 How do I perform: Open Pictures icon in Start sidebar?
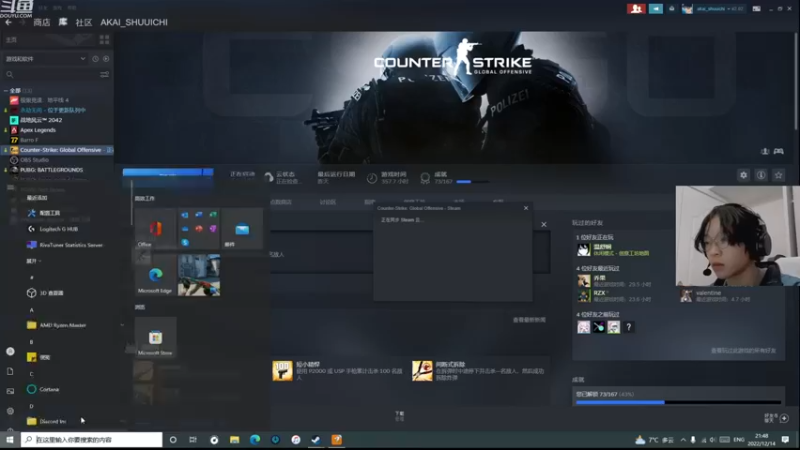[x=10, y=391]
